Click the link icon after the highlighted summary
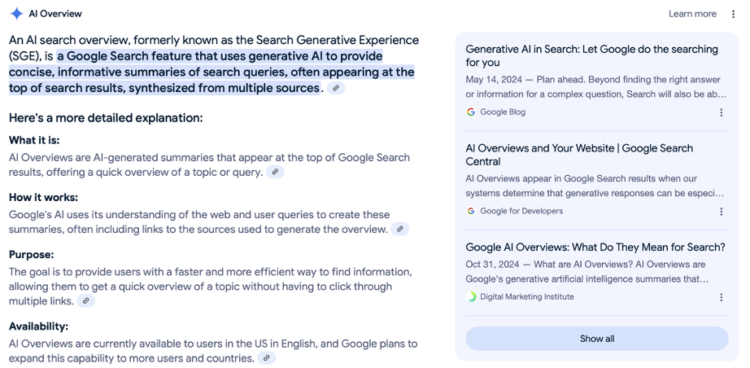 point(336,89)
